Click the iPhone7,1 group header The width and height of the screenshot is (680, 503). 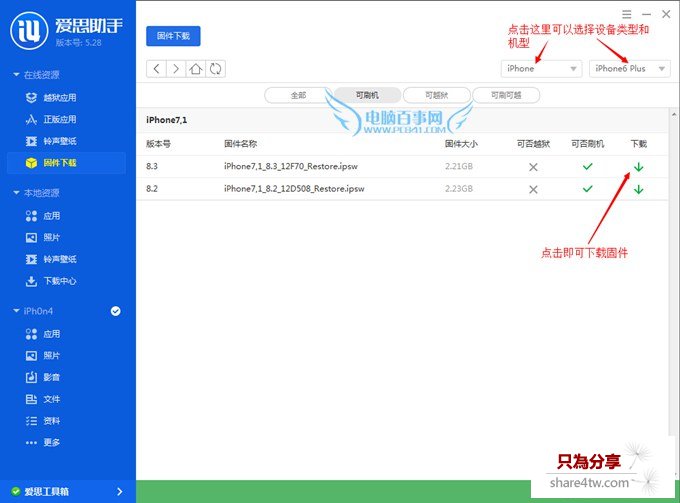point(167,120)
